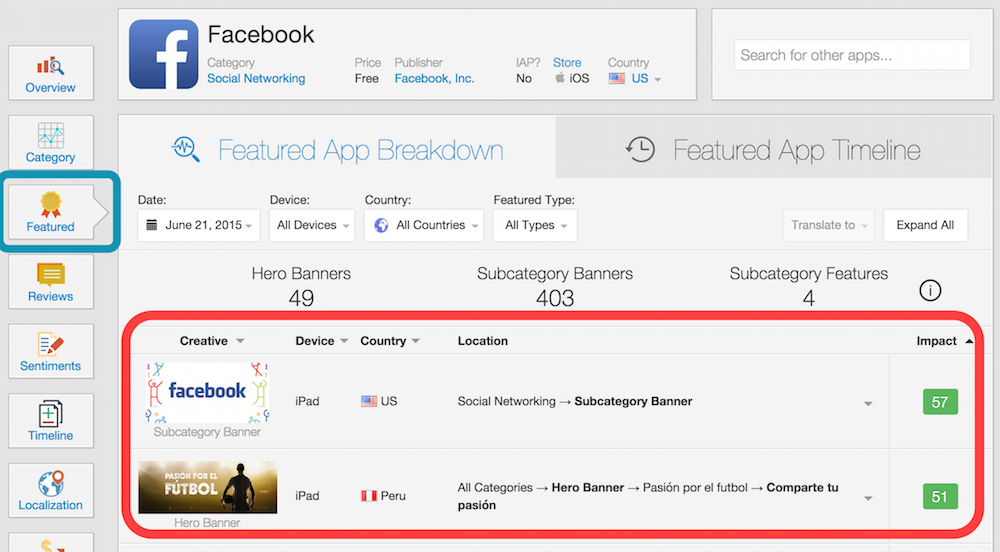The height and width of the screenshot is (552, 1000).
Task: Click the Peru country cell
Action: 383,496
